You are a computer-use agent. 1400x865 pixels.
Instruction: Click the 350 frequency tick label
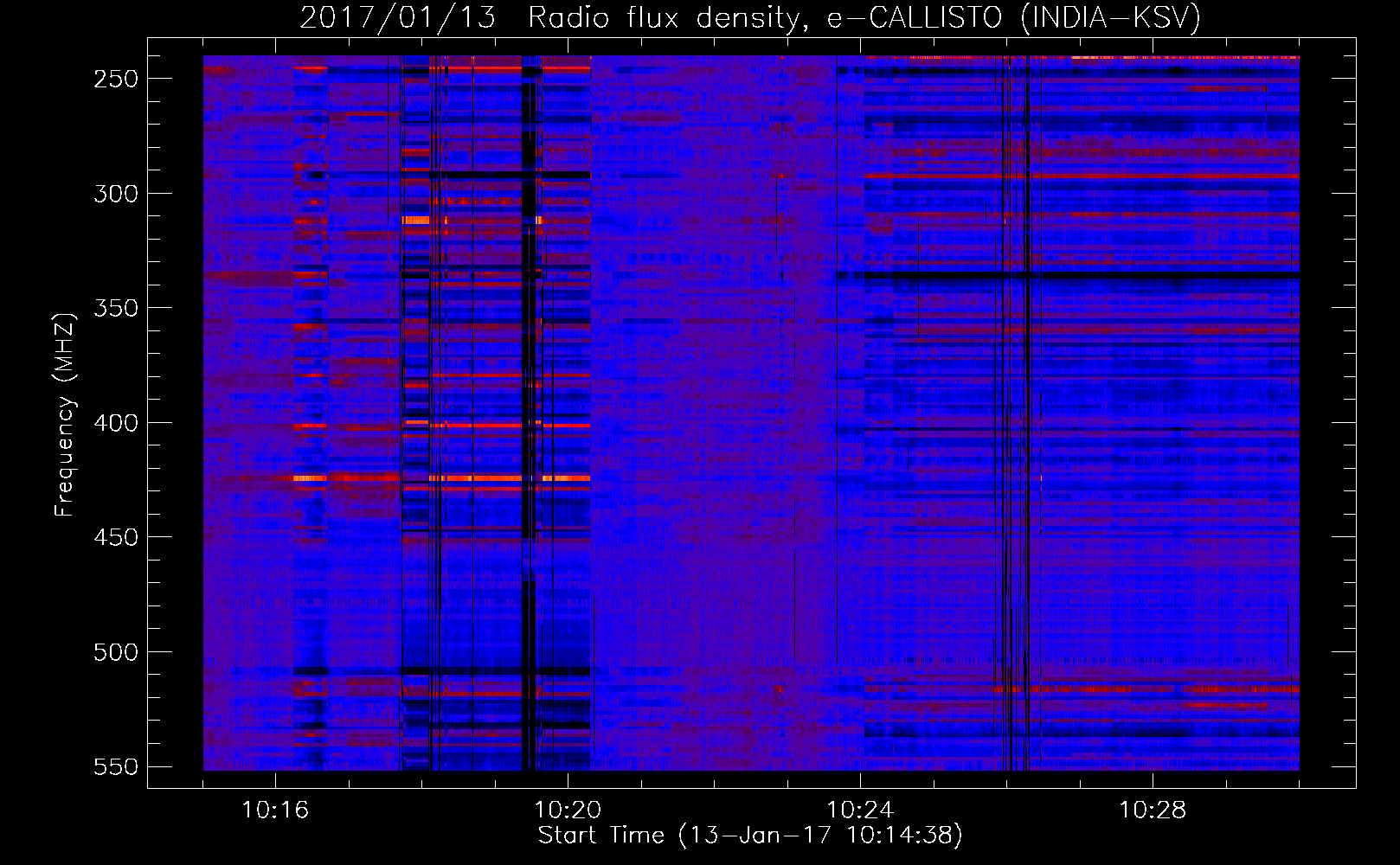tap(116, 308)
